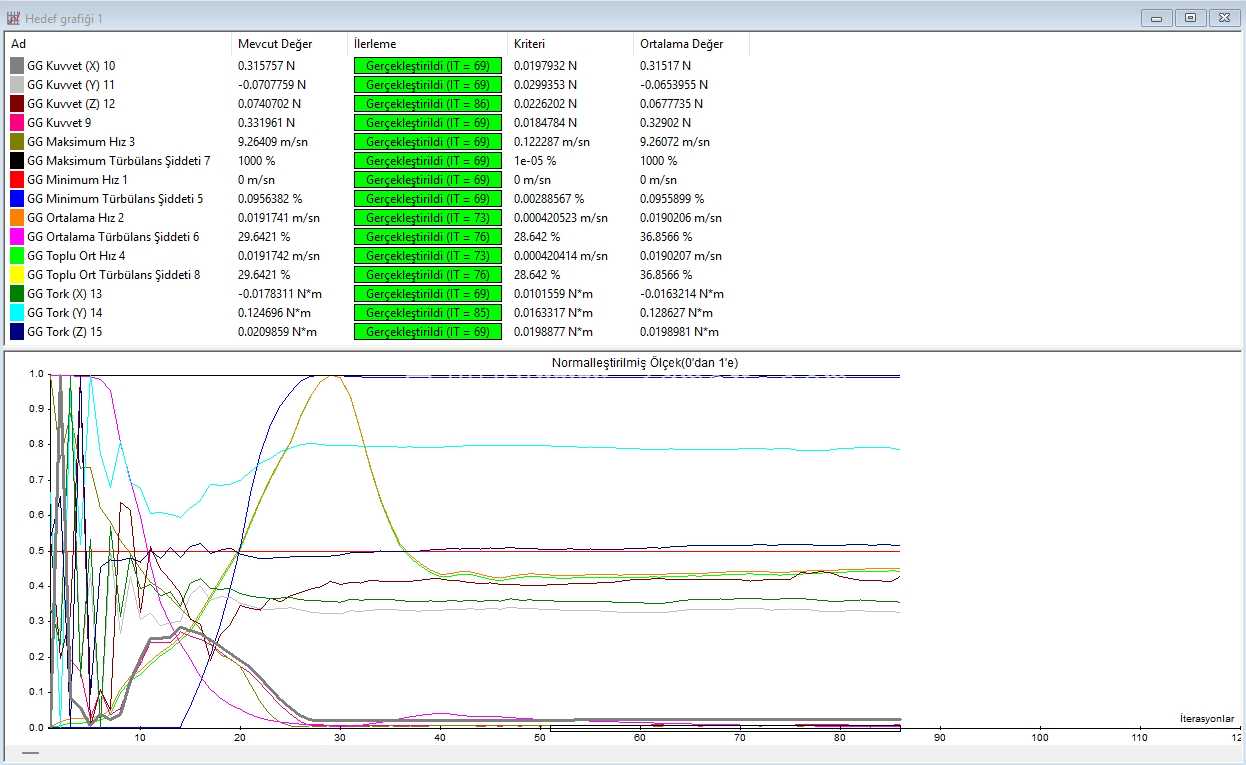Click the orange GG Ortalama Hız 2 swatch

coord(17,218)
